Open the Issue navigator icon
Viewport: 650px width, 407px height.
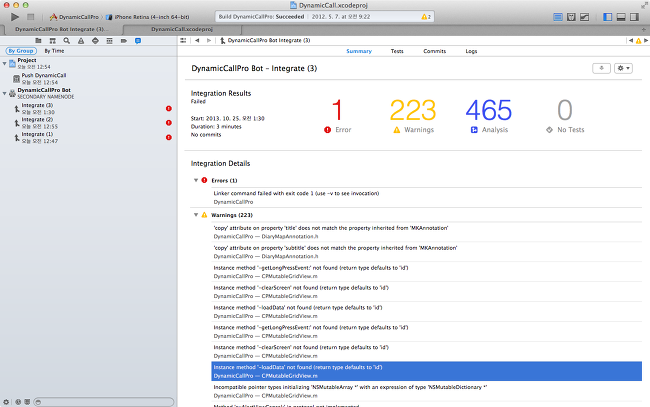[x=81, y=41]
